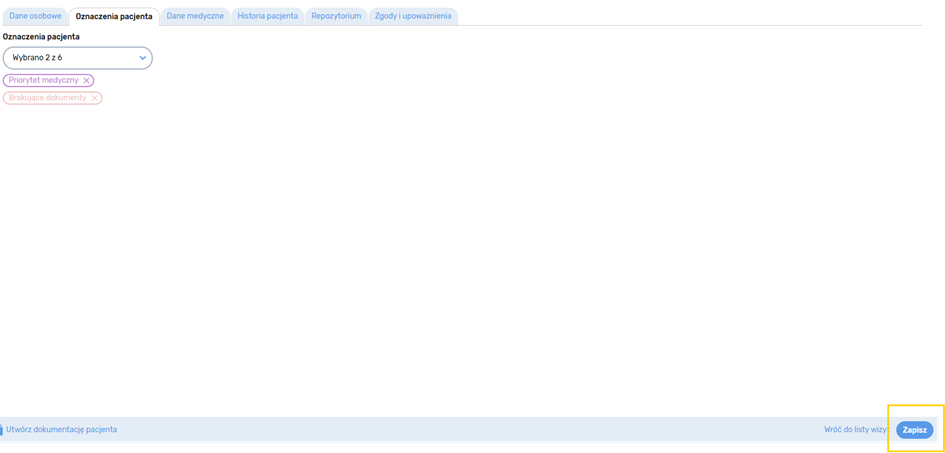Viewport: 945px width, 453px height.
Task: Follow the Wróć do listy wizyt link
Action: point(855,429)
